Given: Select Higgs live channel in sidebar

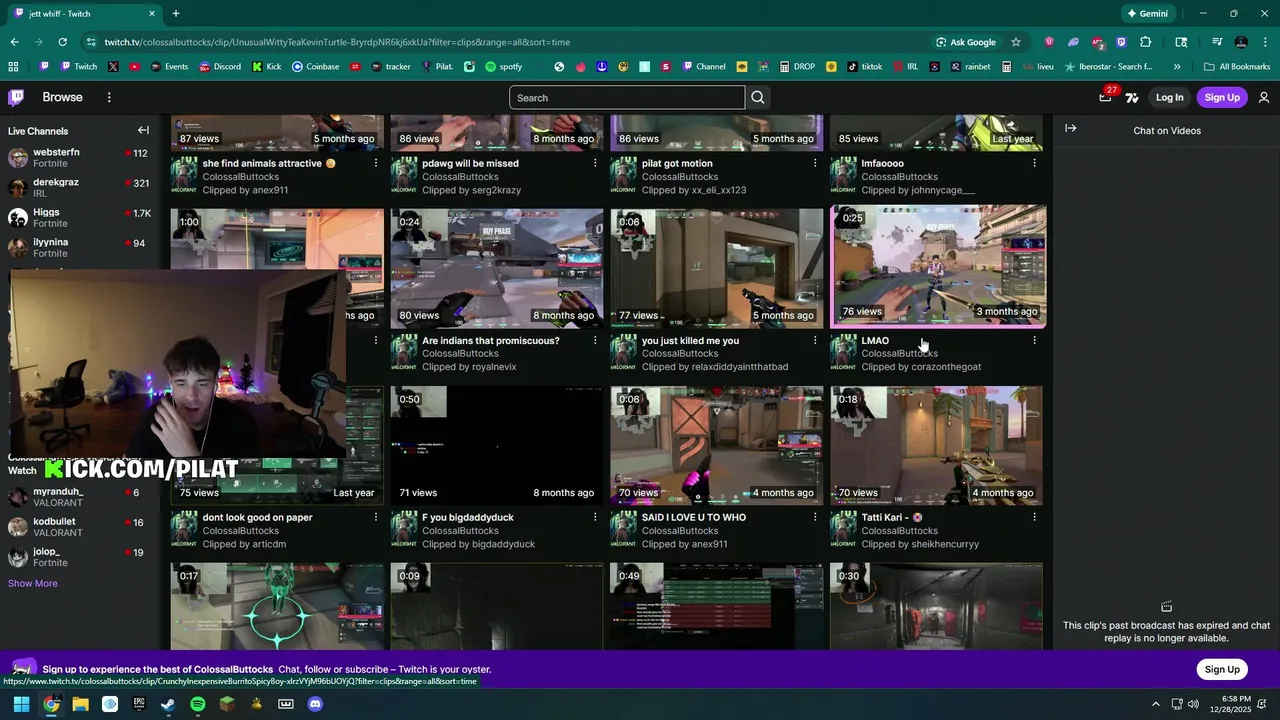Looking at the screenshot, I should point(78,217).
